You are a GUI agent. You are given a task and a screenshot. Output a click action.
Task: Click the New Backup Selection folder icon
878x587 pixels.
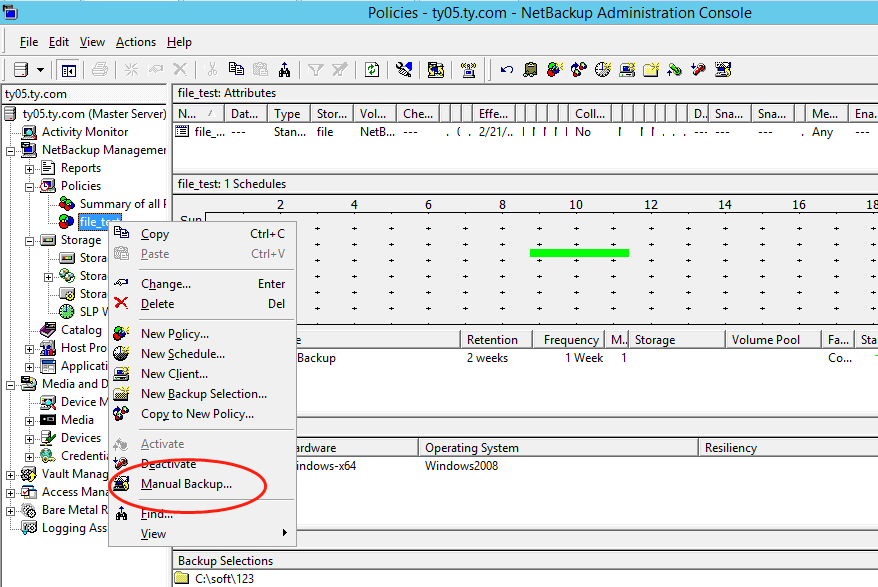pyautogui.click(x=651, y=69)
